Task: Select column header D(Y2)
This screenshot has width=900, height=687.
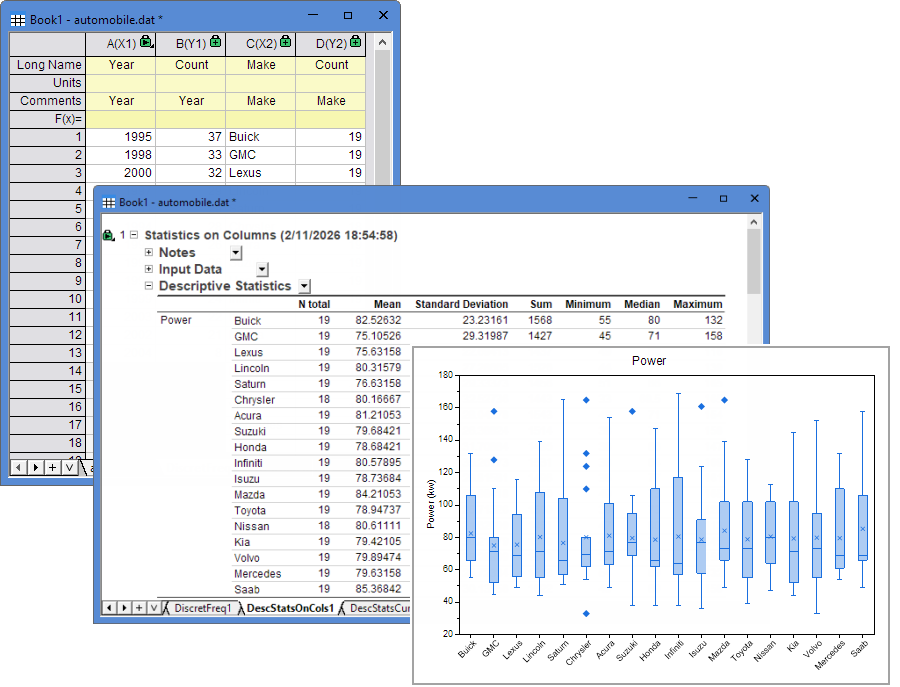Action: tap(331, 44)
